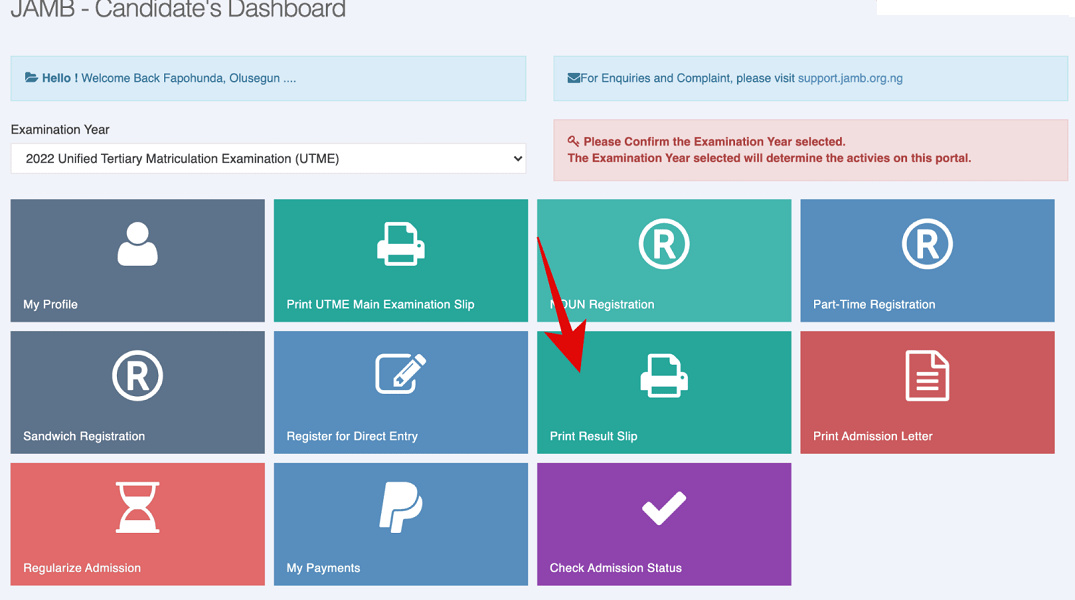Choose the Register for Direct Entry label

[x=352, y=436]
